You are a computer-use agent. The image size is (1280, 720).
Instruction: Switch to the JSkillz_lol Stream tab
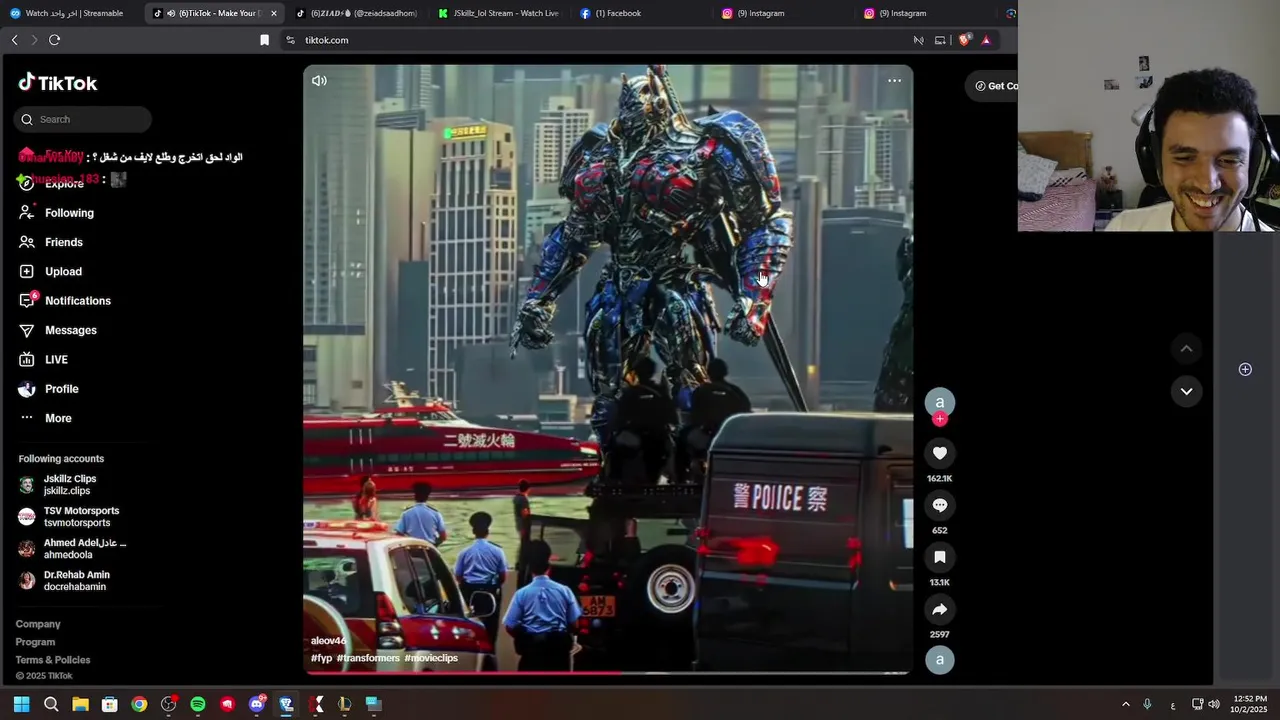[500, 13]
